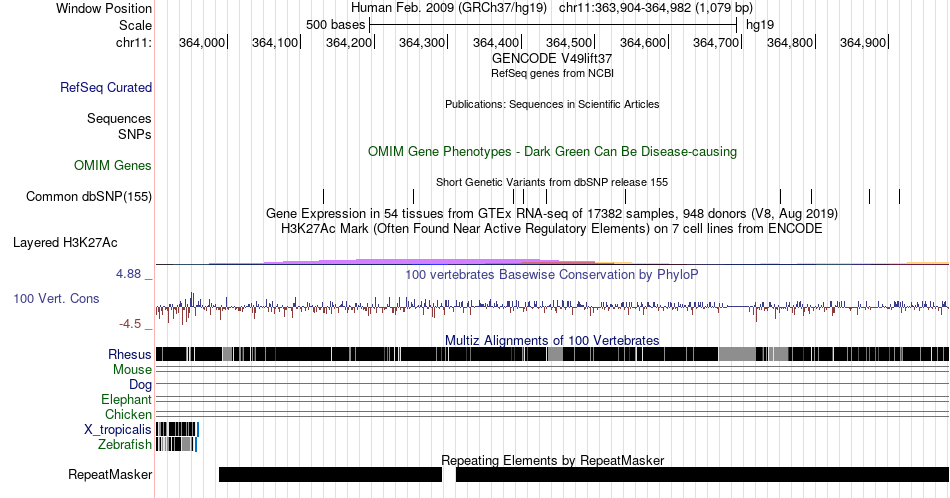
Task: Click the Basewise Conservation by PhyloP title
Action: pyautogui.click(x=552, y=274)
